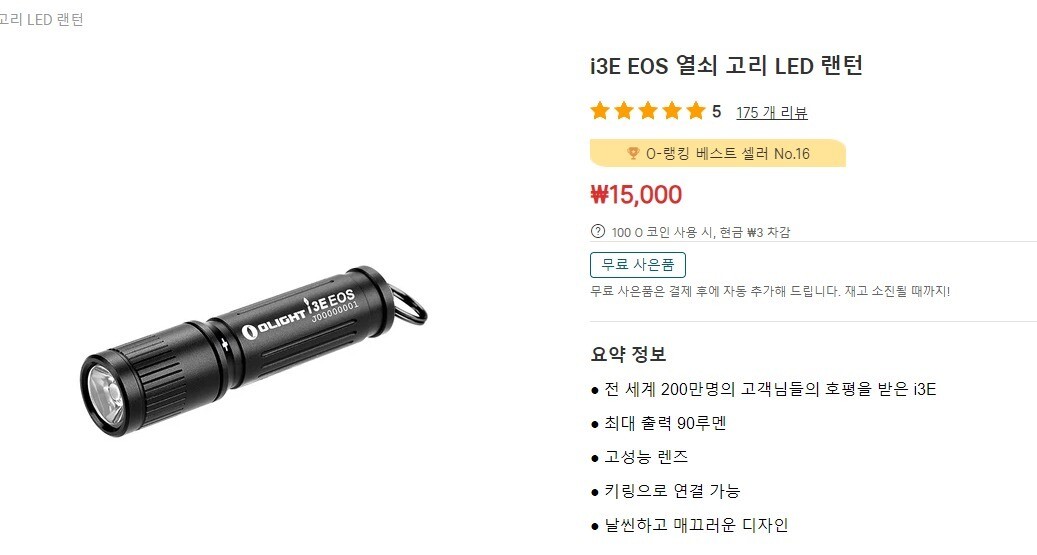Click the trophy icon in the best seller badge
Image resolution: width=1037 pixels, height=555 pixels.
[633, 153]
